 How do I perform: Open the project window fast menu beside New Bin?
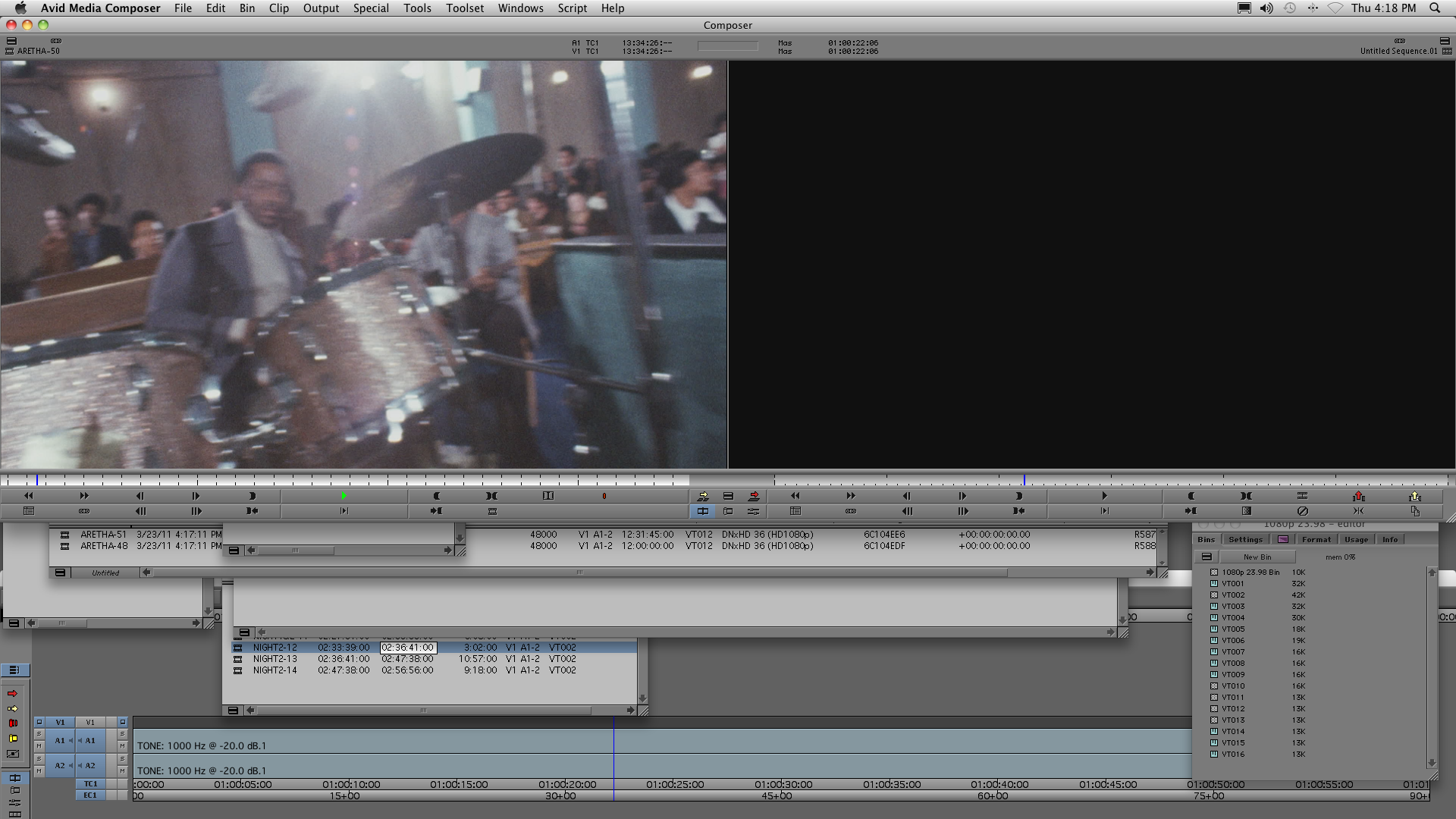[x=1207, y=557]
